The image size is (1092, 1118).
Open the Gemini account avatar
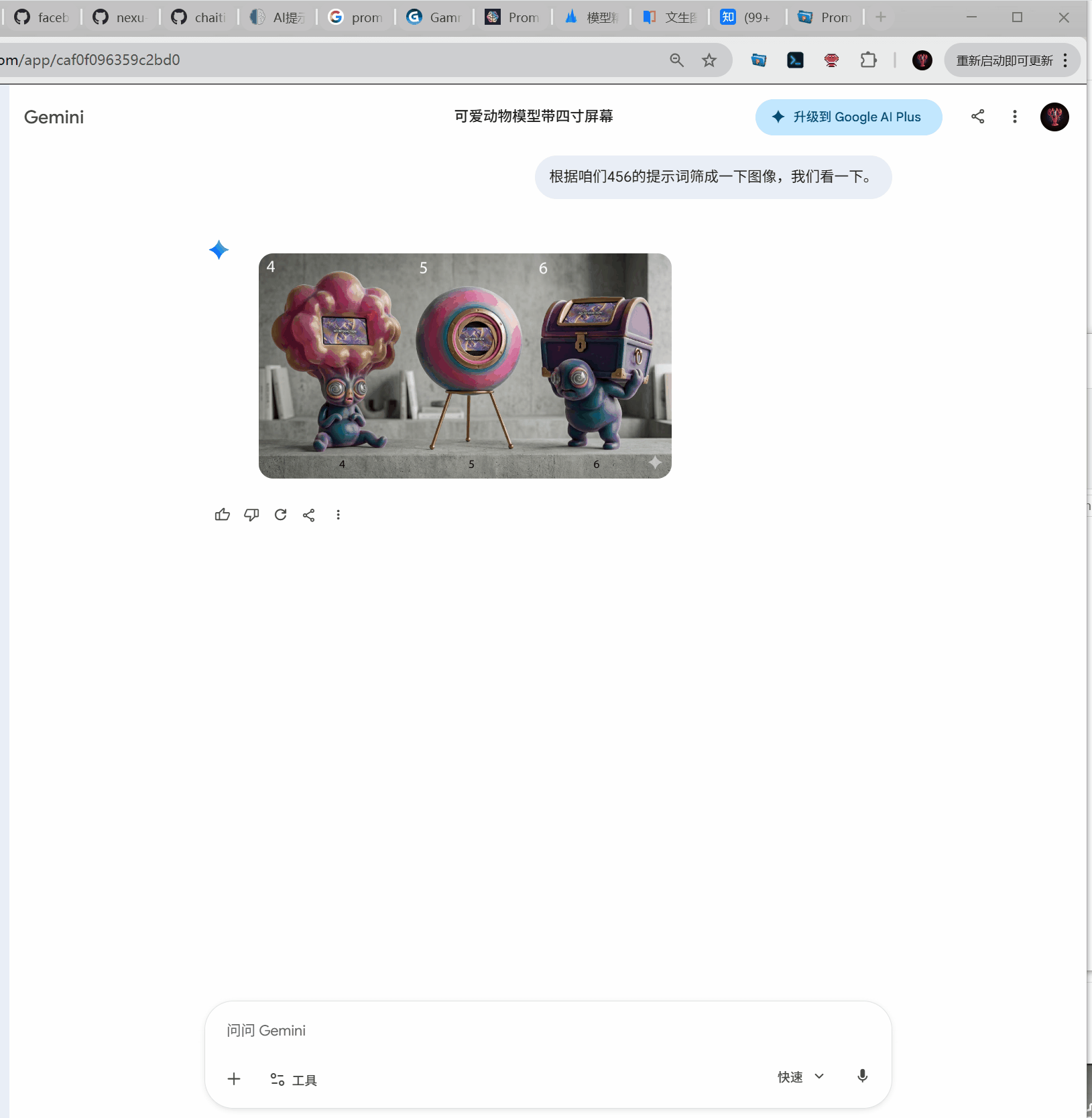tap(1054, 117)
